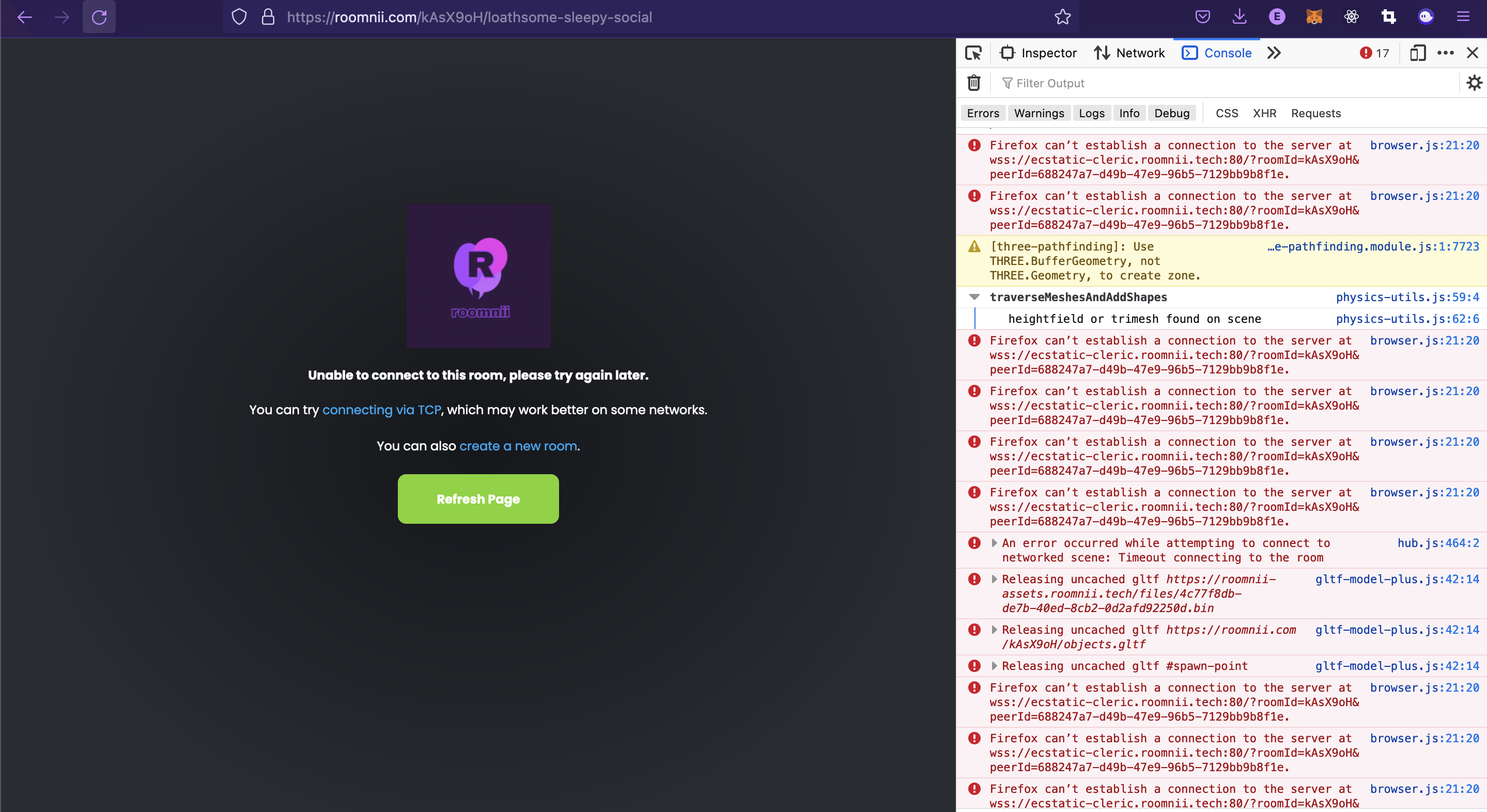Toggle the Info filter
The image size is (1487, 812).
point(1129,113)
